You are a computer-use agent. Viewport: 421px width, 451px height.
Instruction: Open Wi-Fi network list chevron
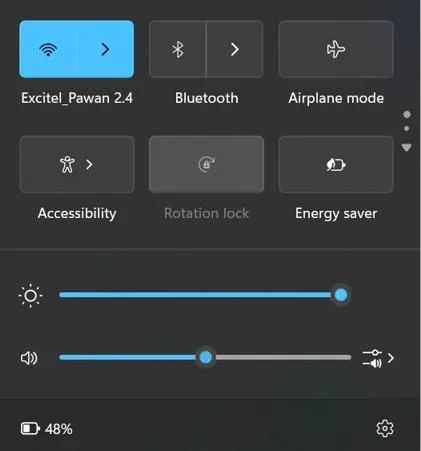pyautogui.click(x=105, y=49)
